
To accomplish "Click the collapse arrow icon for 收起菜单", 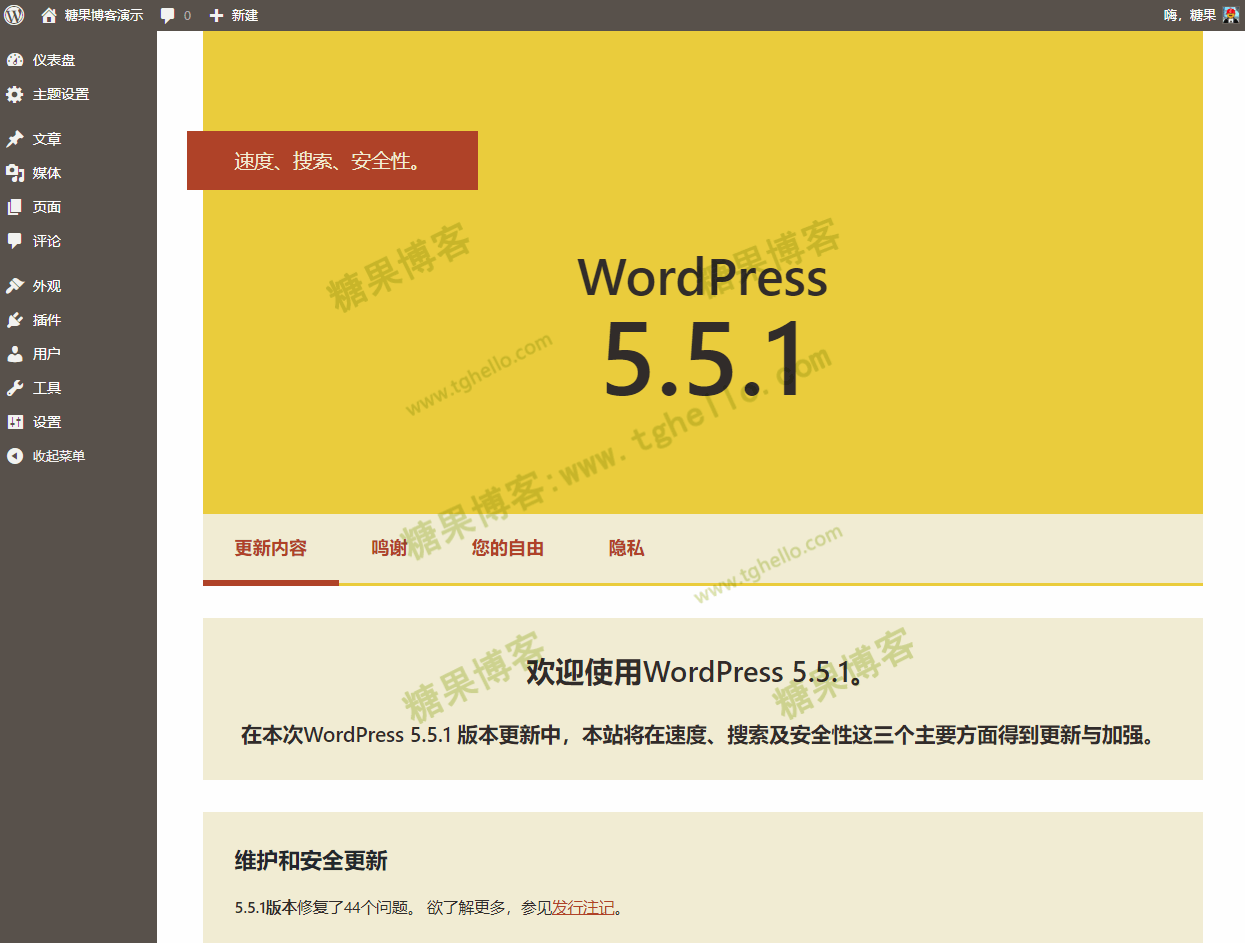I will (15, 456).
